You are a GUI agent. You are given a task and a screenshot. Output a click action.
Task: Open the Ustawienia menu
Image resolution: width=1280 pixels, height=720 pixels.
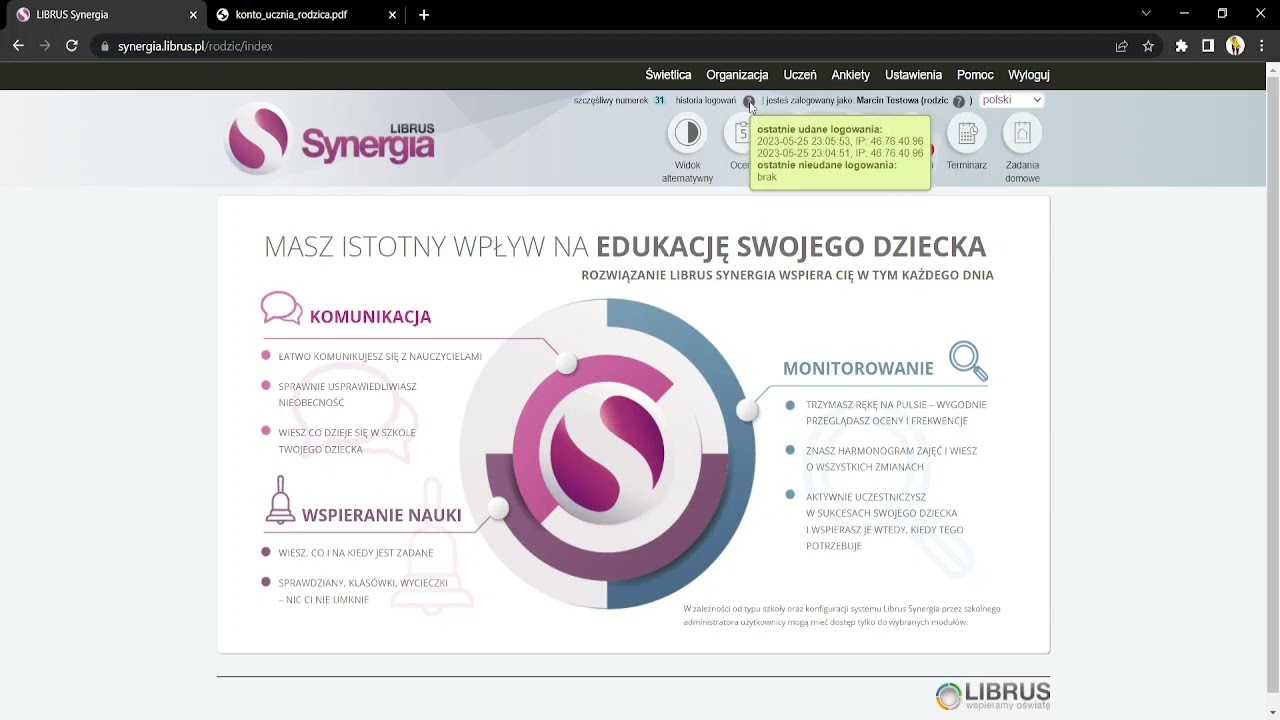913,75
